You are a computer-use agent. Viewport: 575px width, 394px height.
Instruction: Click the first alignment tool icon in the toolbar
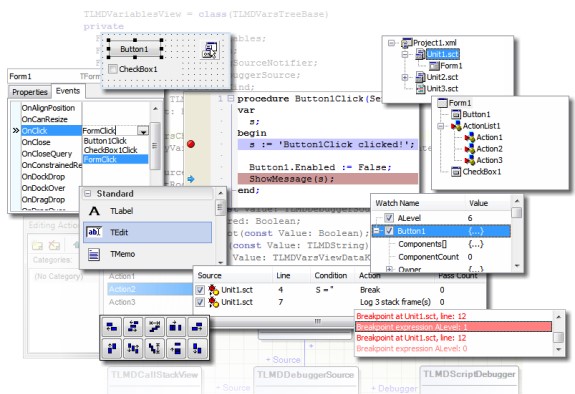[x=111, y=326]
